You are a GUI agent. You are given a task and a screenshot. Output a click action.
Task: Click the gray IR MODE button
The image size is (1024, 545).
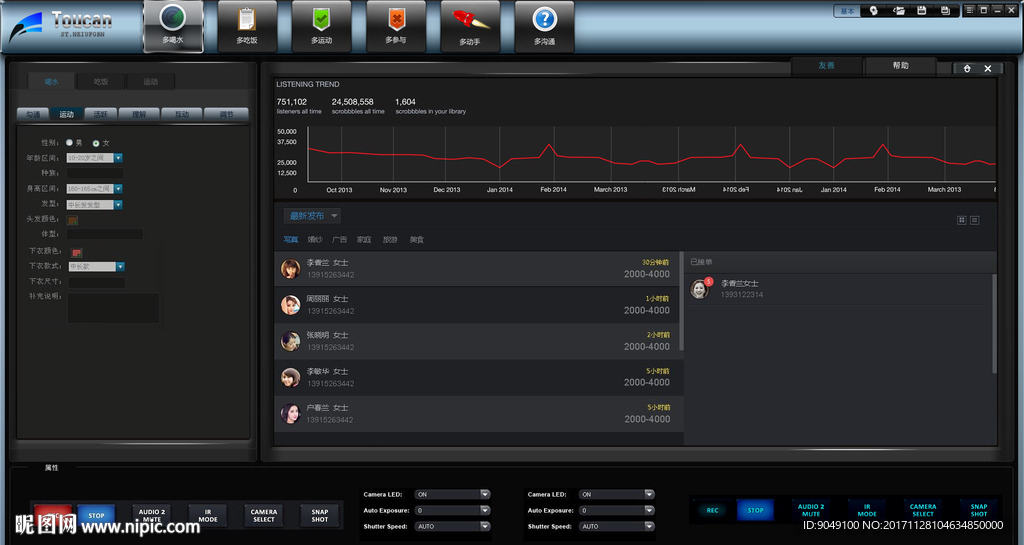click(x=208, y=516)
